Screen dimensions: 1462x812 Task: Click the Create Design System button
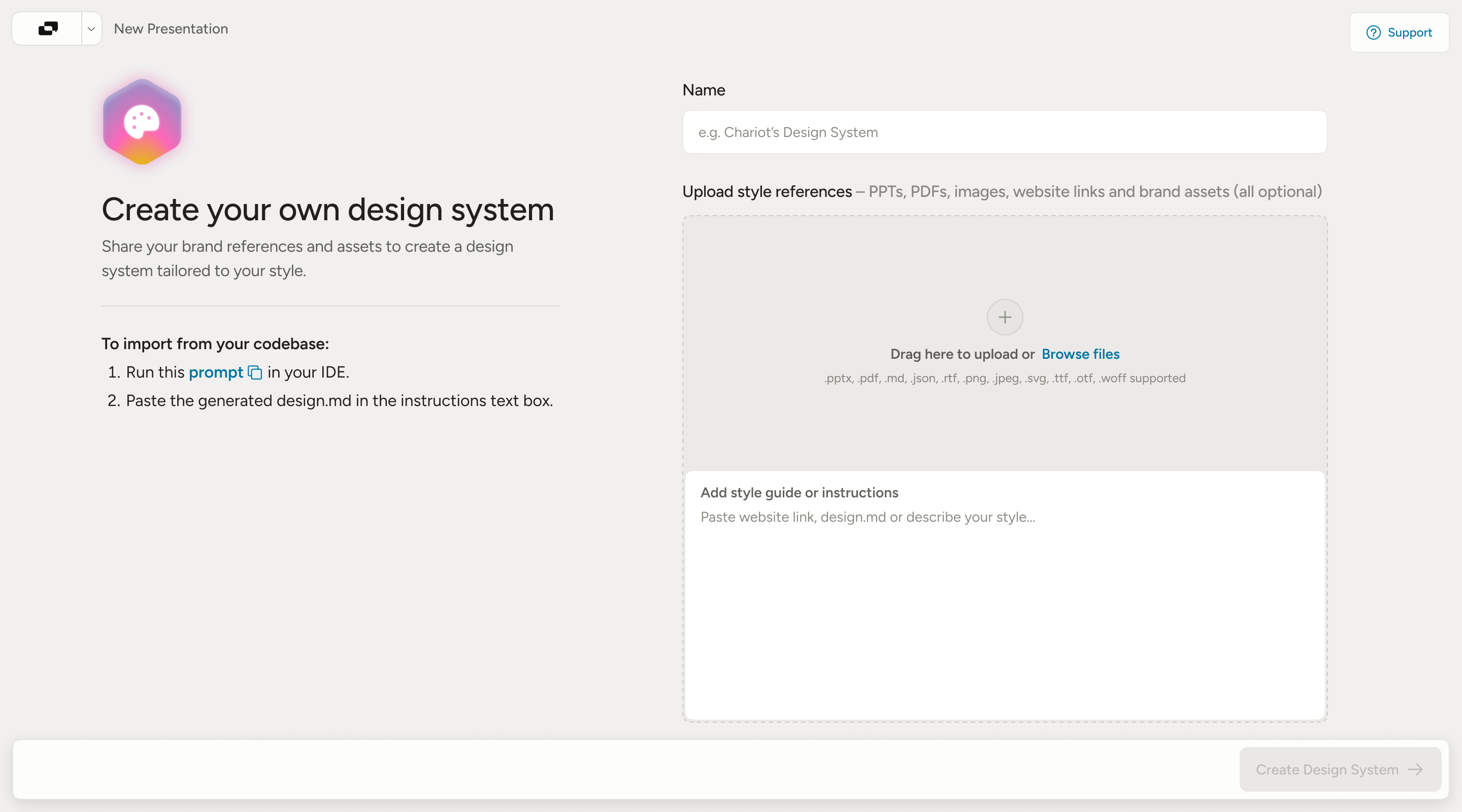[1340, 769]
